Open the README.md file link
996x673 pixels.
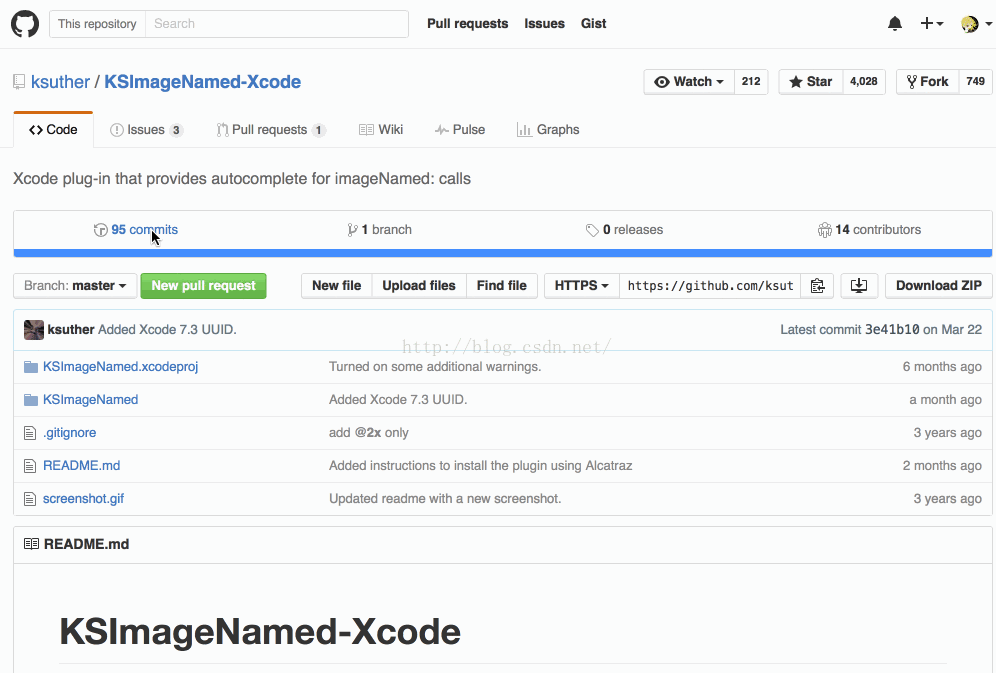click(81, 466)
